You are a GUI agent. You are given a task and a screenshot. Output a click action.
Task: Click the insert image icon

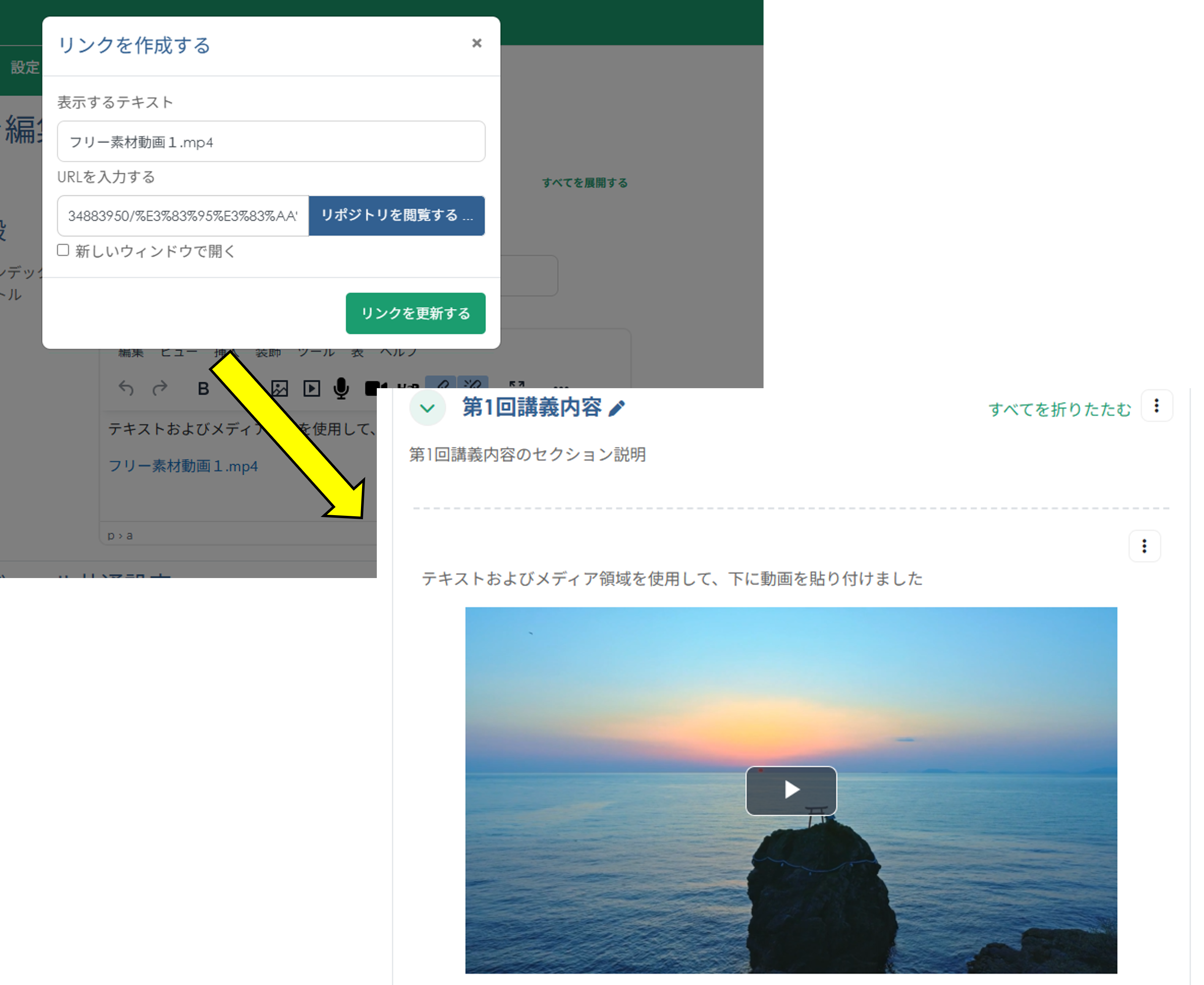(279, 389)
